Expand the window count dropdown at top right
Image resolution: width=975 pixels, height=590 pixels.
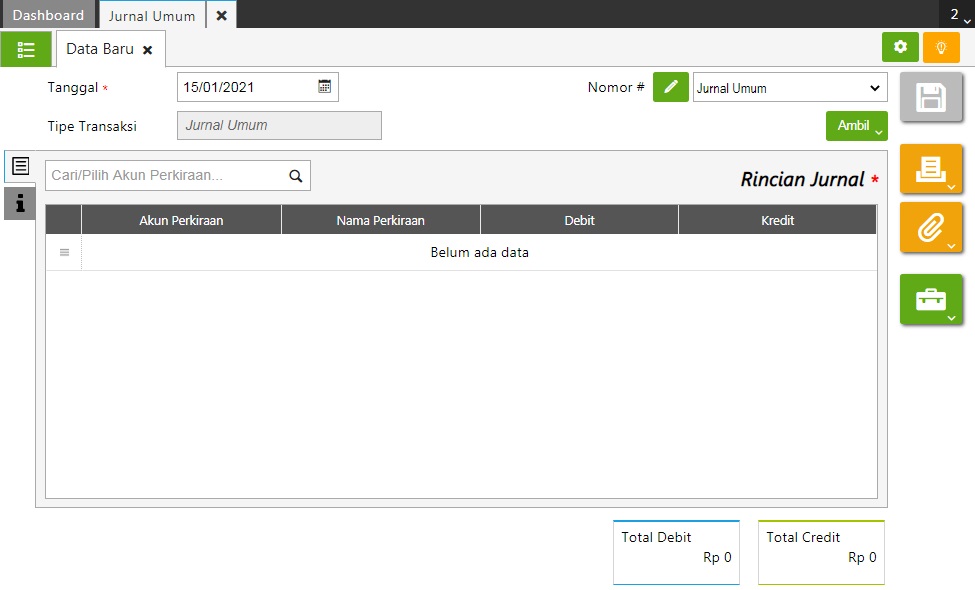click(x=956, y=14)
